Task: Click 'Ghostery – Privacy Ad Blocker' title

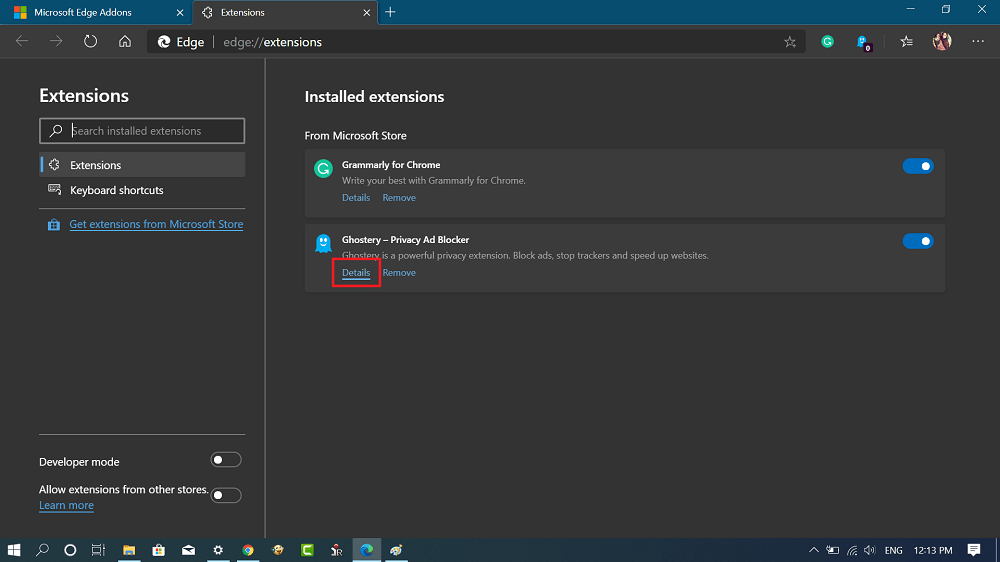Action: pos(406,240)
